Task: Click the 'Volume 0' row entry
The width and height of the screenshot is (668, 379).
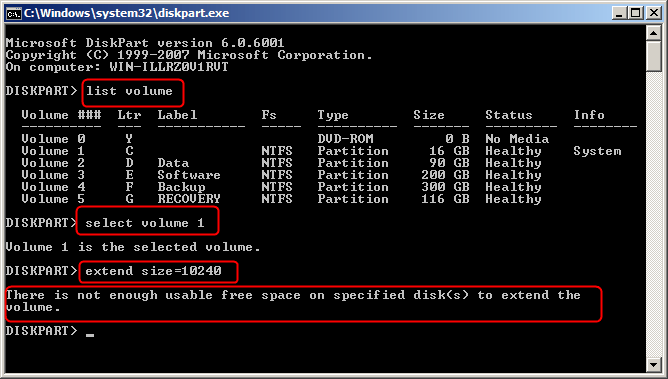Action: [53, 139]
